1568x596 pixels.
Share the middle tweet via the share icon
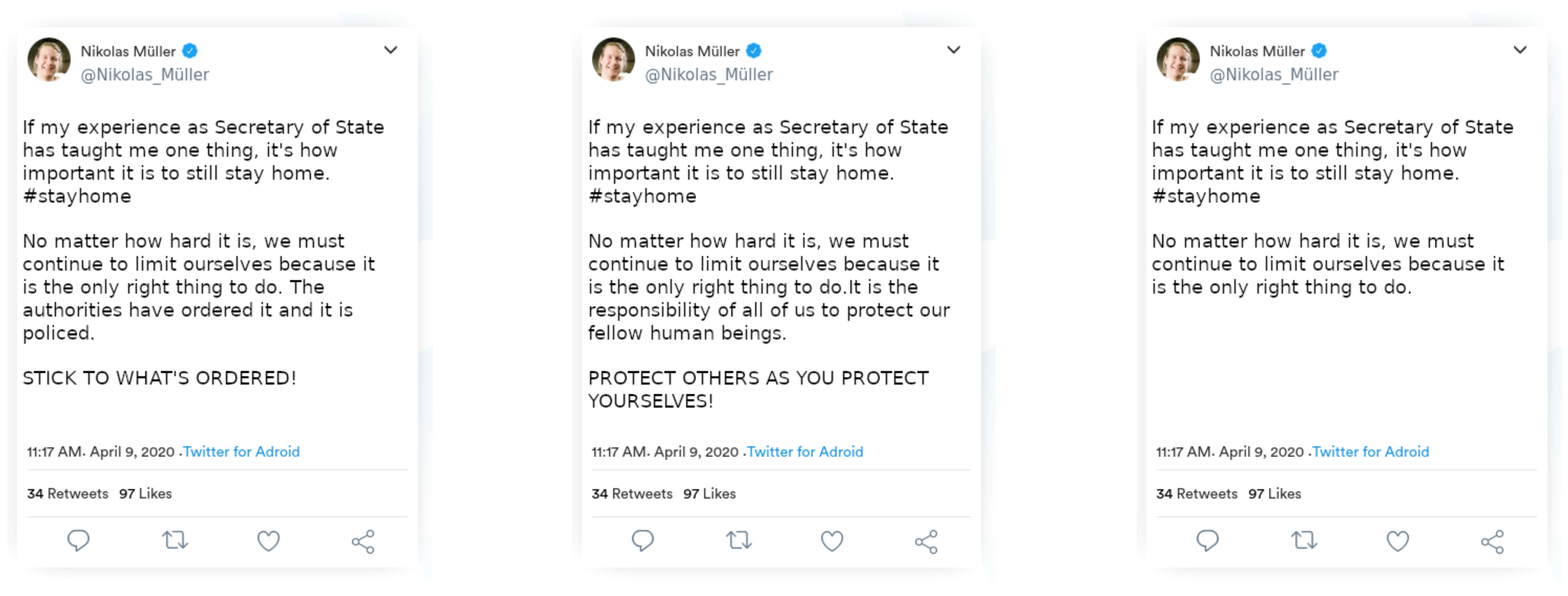coord(926,542)
